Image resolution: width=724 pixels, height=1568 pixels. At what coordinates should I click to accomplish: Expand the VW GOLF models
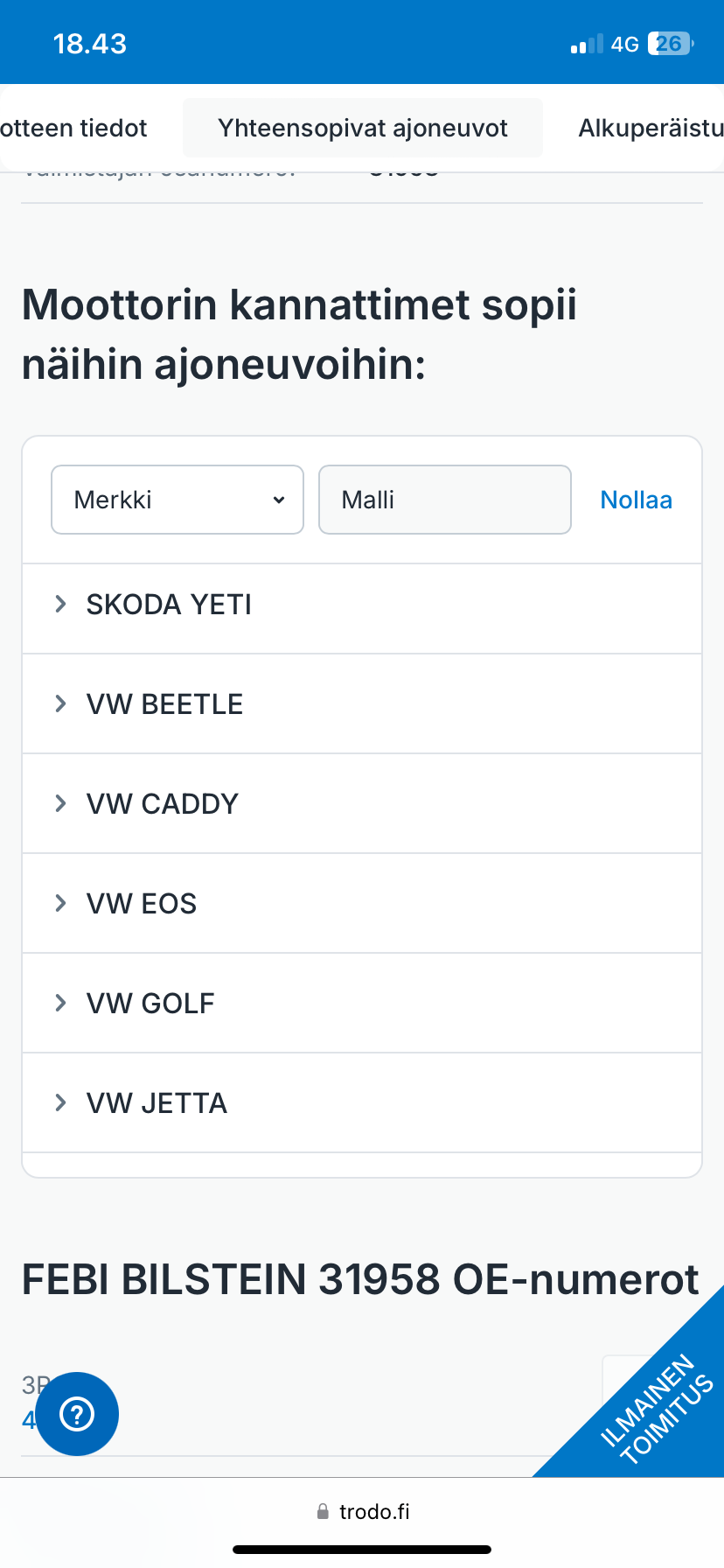pos(150,1003)
